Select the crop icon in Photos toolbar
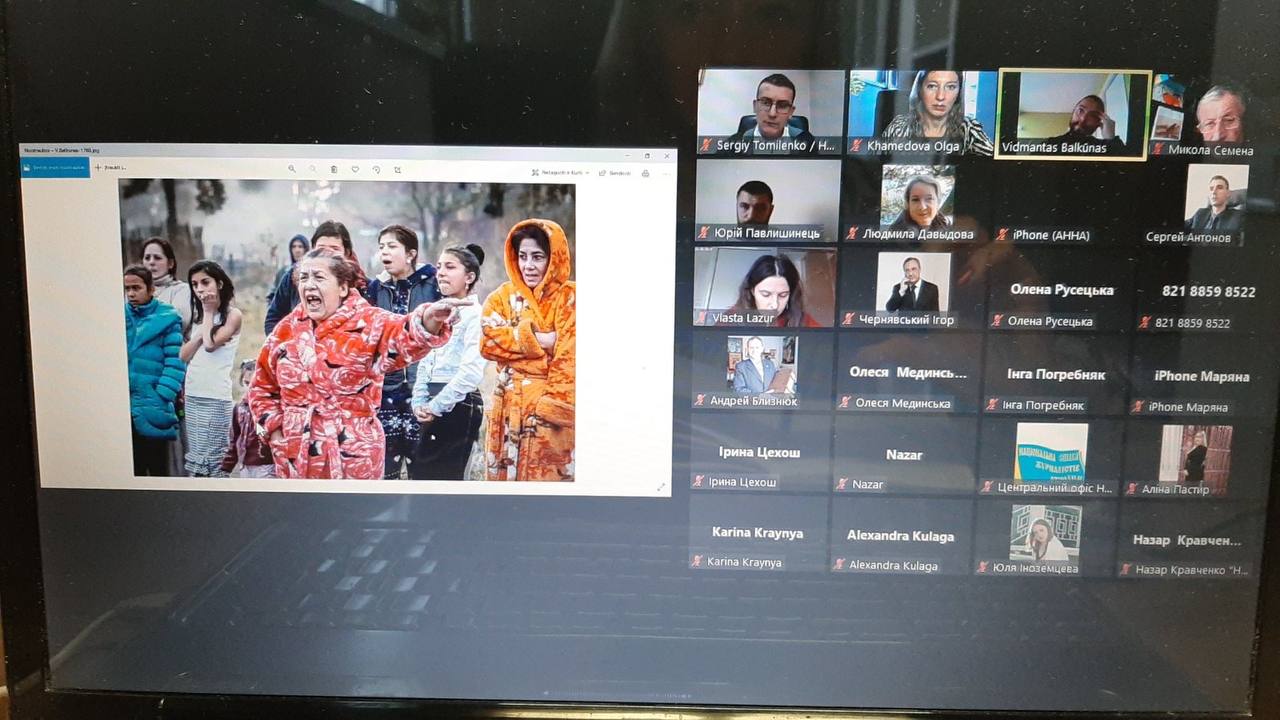This screenshot has height=720, width=1280. (x=397, y=169)
